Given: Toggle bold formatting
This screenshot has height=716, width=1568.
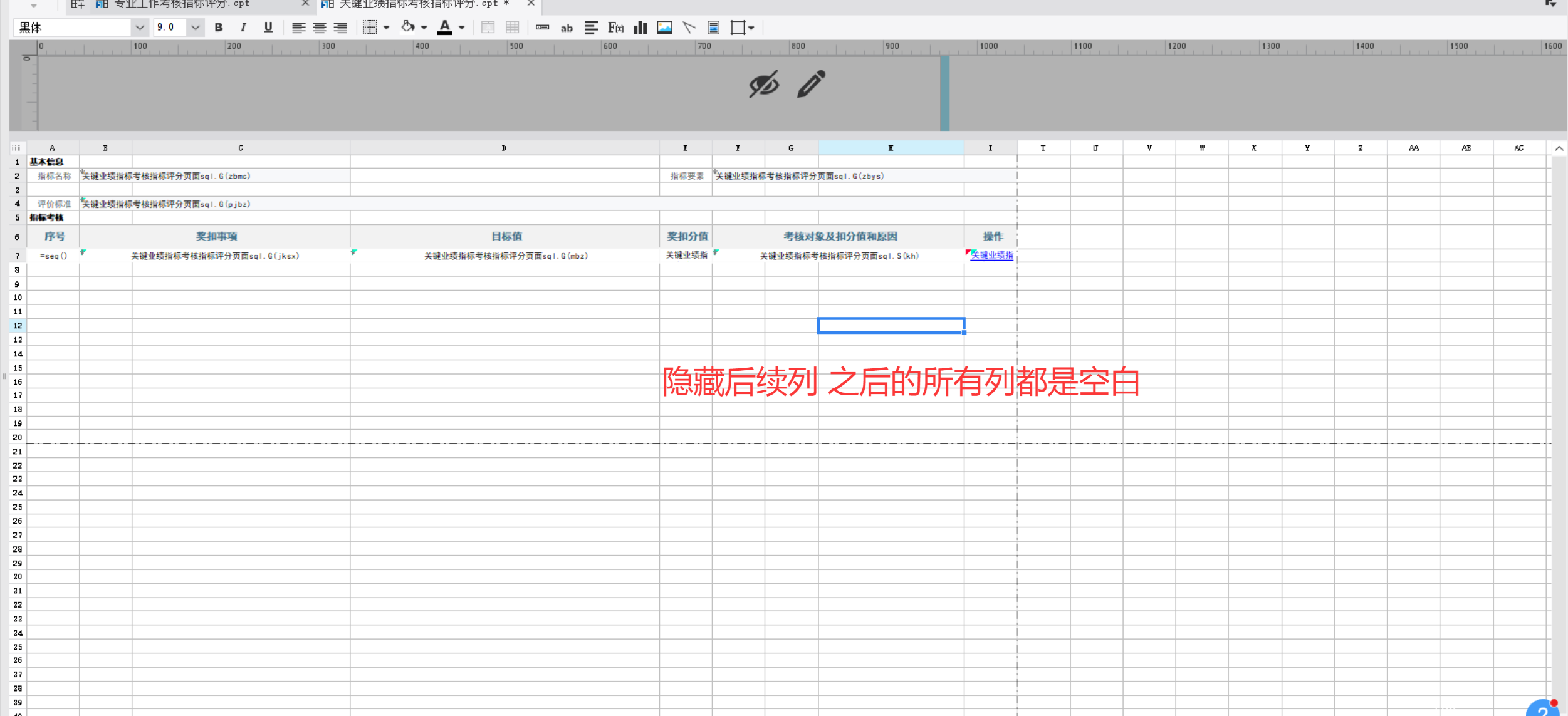Looking at the screenshot, I should coord(218,28).
